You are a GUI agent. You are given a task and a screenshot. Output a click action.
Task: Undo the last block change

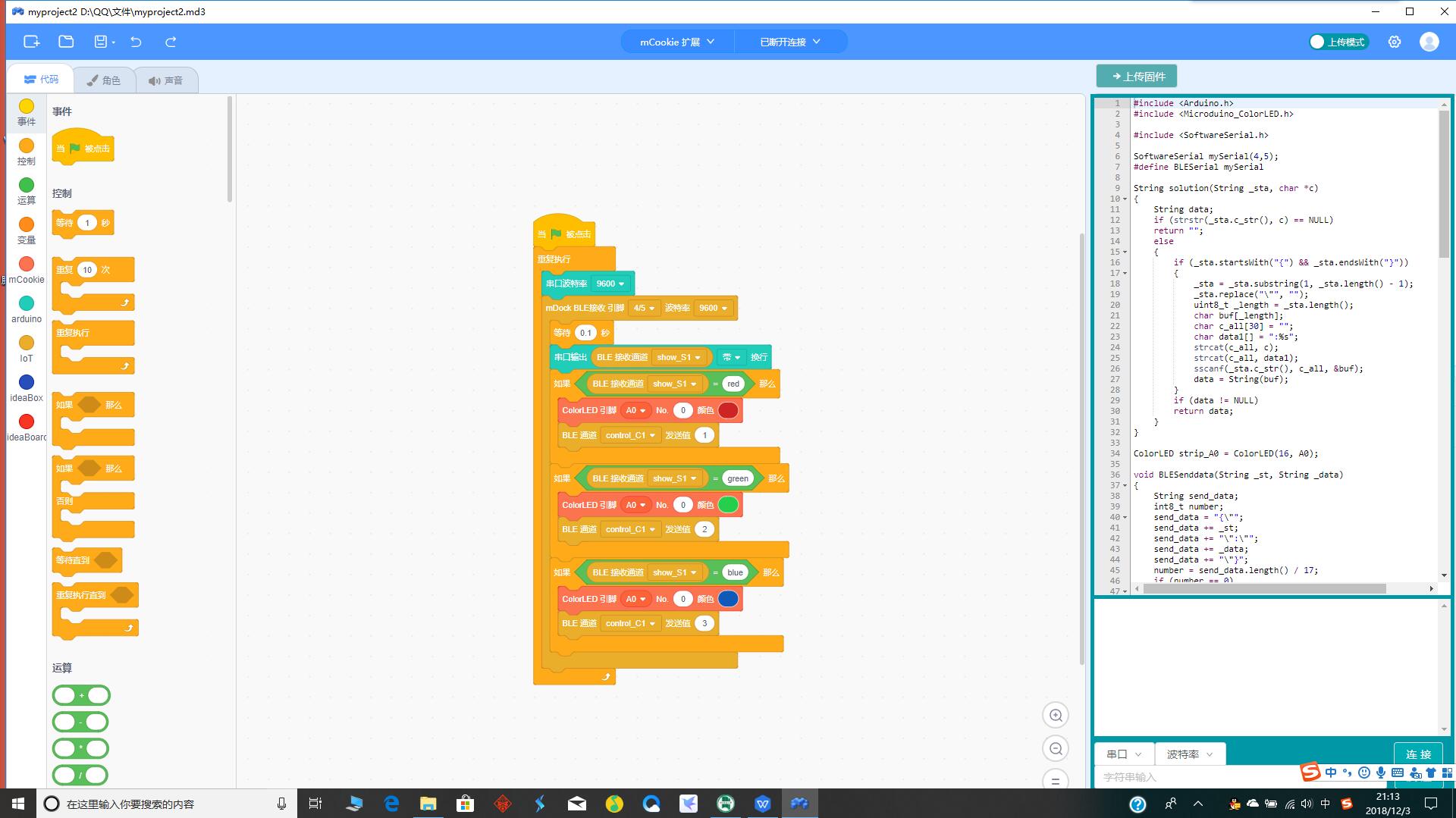[136, 42]
